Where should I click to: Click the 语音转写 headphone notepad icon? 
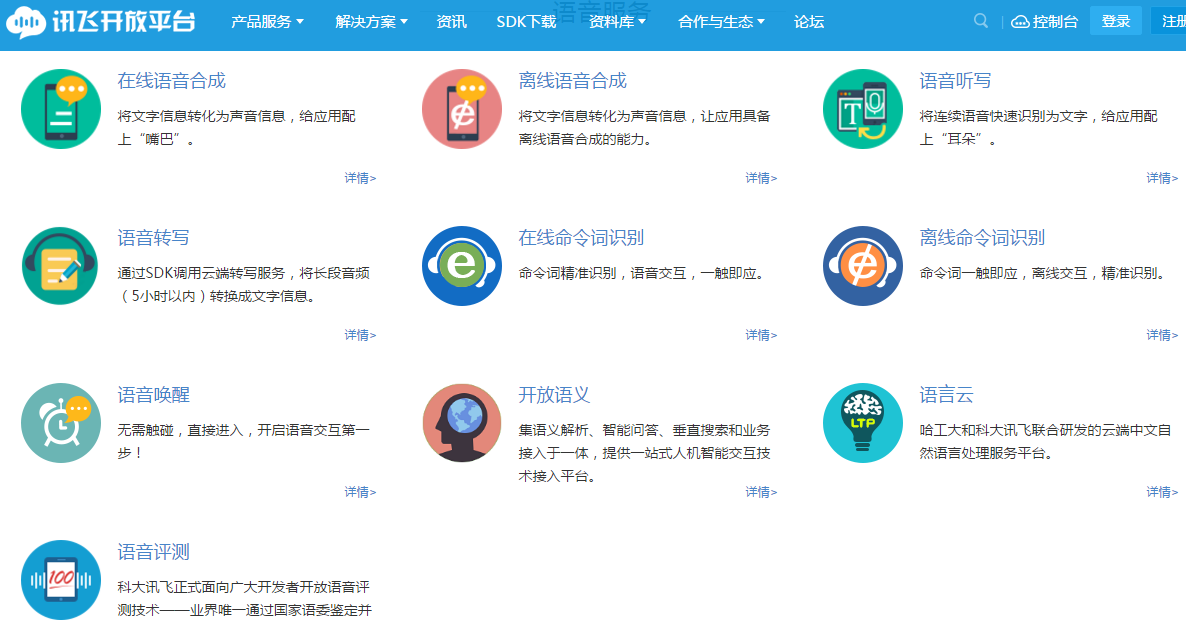pyautogui.click(x=61, y=266)
